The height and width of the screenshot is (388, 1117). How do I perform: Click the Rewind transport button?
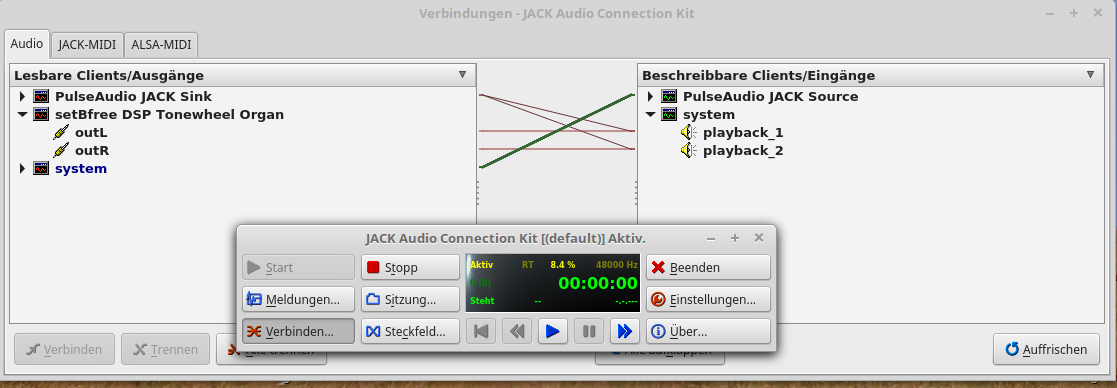pyautogui.click(x=517, y=331)
